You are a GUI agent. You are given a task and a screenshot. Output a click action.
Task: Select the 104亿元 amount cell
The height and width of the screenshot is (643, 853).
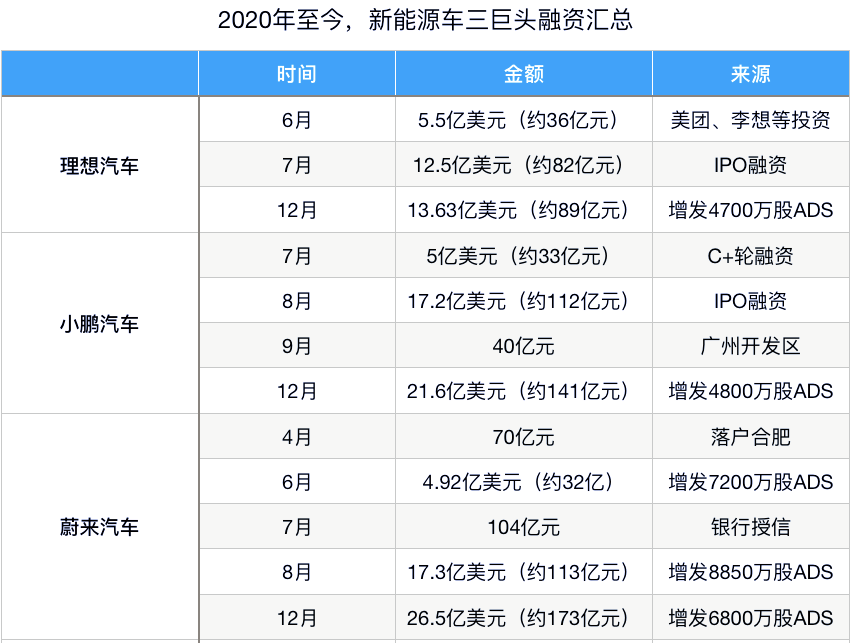524,527
